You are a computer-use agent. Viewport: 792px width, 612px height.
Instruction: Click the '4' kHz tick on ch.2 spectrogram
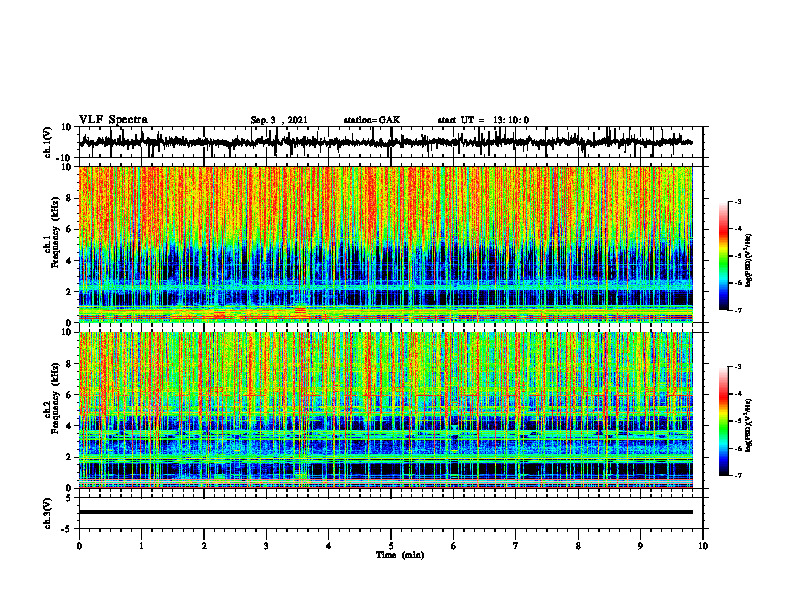pyautogui.click(x=69, y=426)
